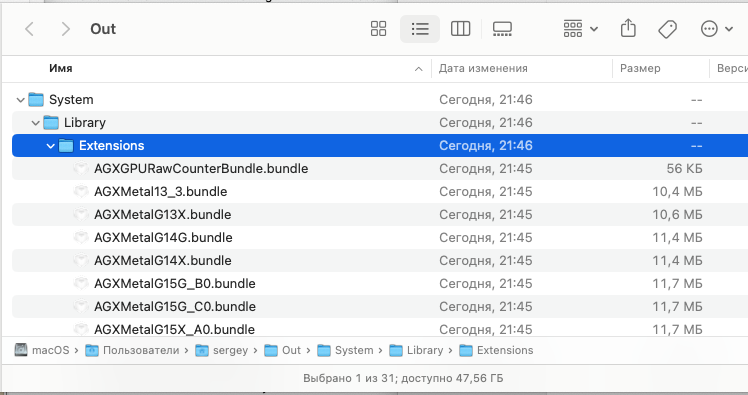Click the macOS disk icon in path bar
Screen dimensions: 748x395
(x=21, y=350)
